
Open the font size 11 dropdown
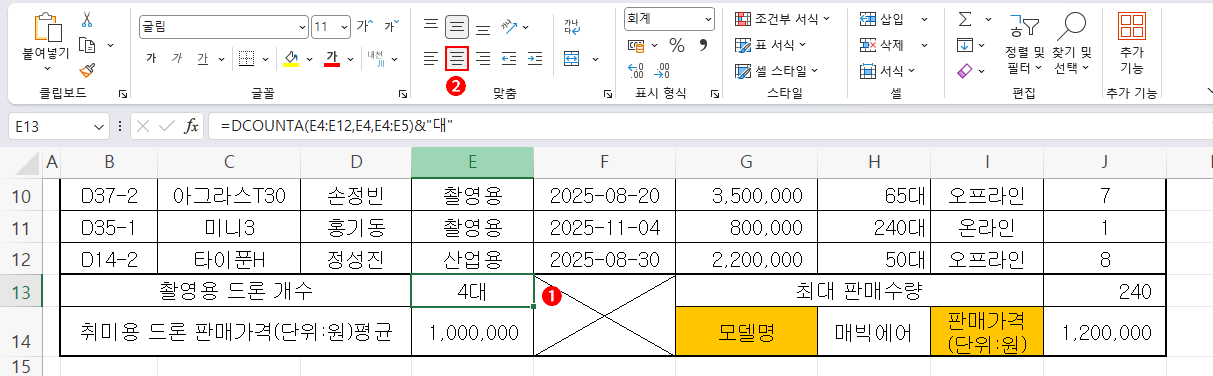345,26
